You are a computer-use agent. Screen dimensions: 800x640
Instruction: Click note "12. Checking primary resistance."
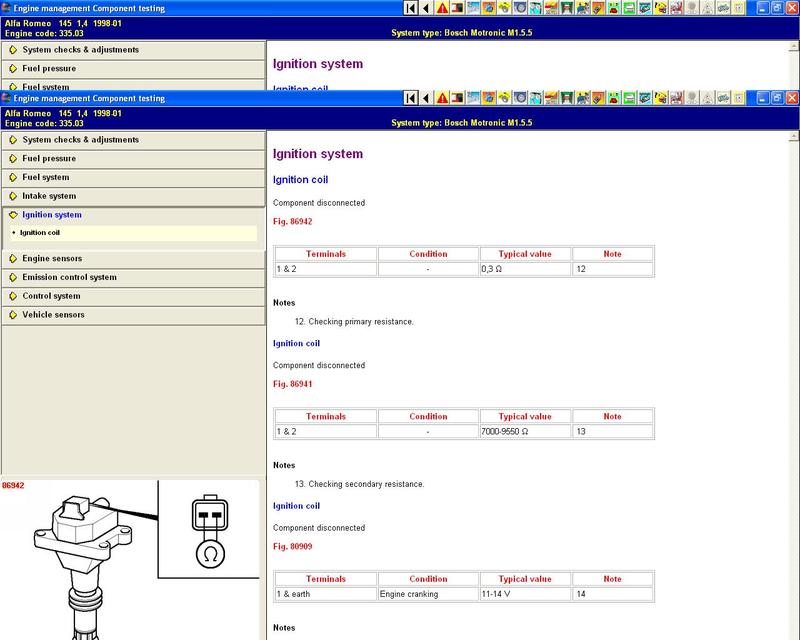click(x=354, y=322)
